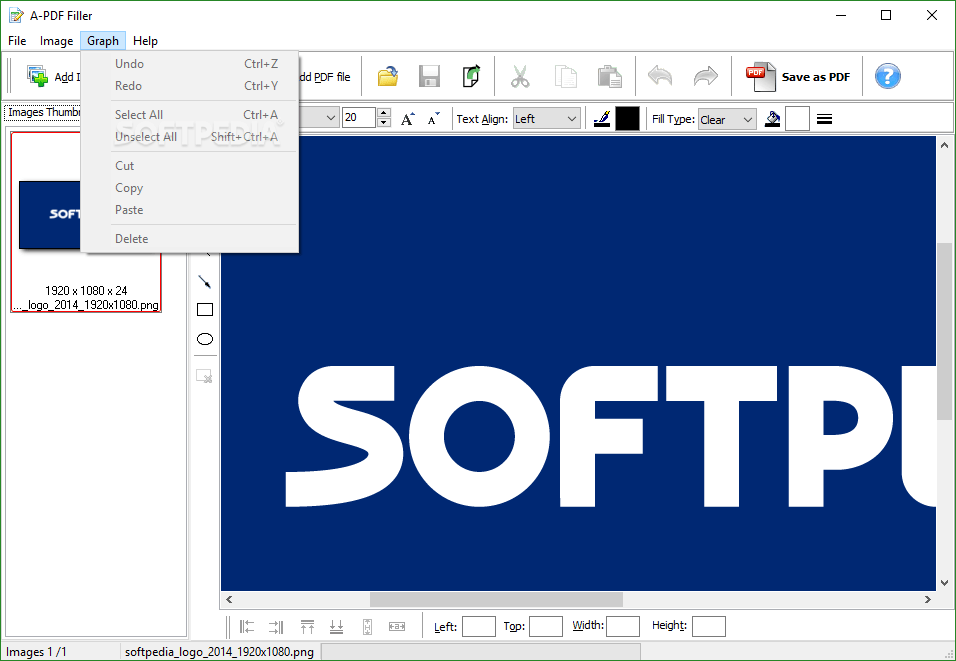Open help via blue question mark icon
Screen dimensions: 956x661
888,76
